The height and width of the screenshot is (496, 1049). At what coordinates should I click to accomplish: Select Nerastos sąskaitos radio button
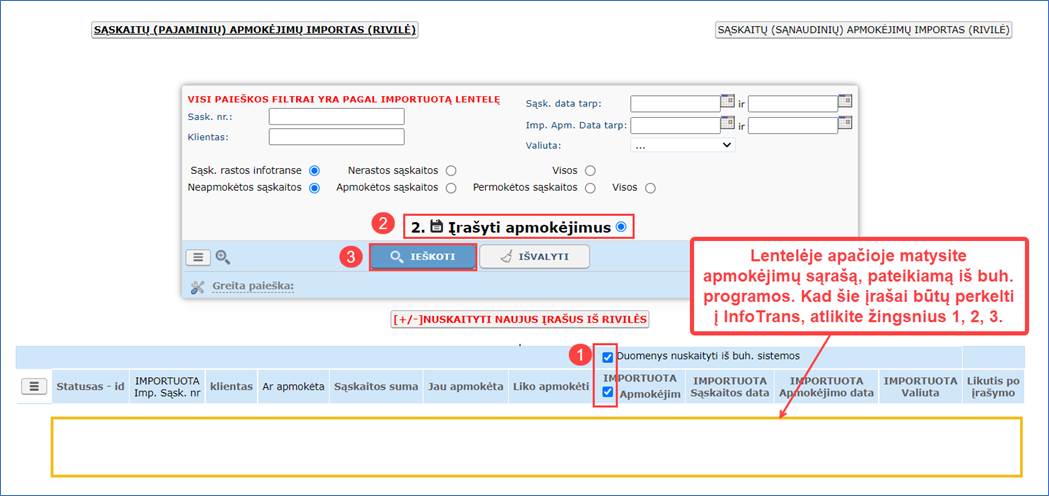pos(451,171)
